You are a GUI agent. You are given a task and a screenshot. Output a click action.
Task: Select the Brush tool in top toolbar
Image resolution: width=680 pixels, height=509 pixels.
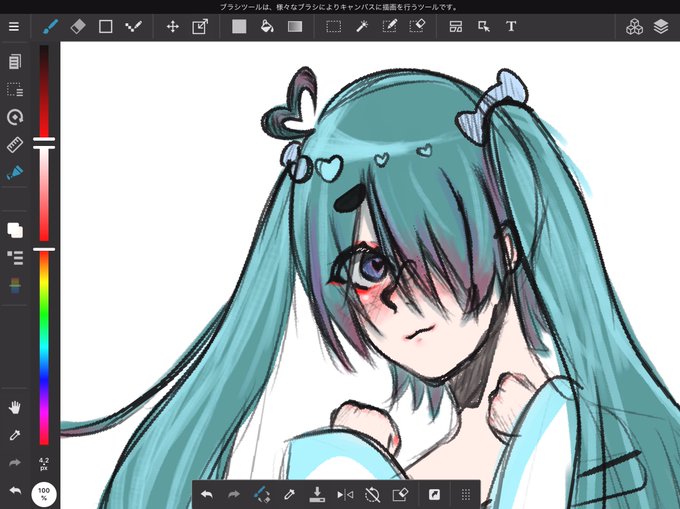coord(50,26)
